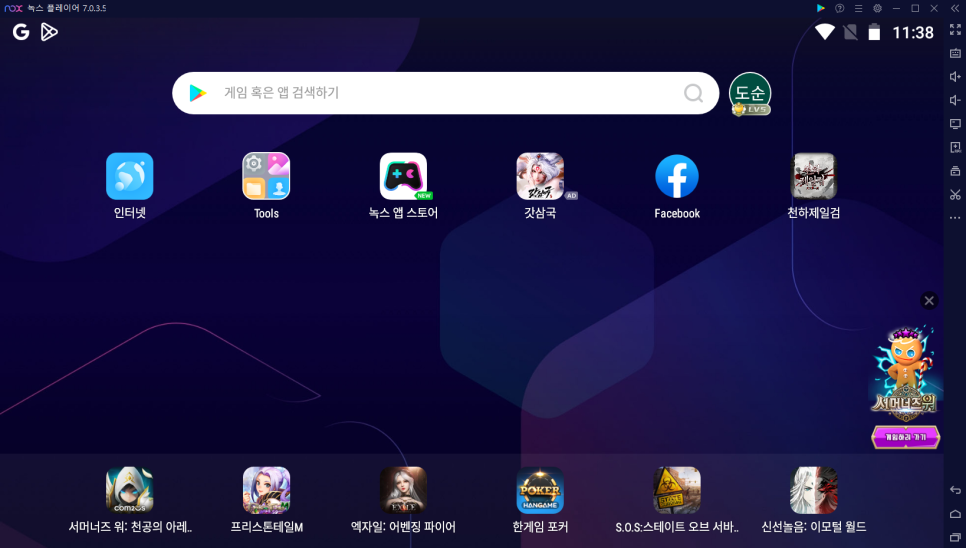
Task: Click the no-SIM status icon
Action: point(850,32)
